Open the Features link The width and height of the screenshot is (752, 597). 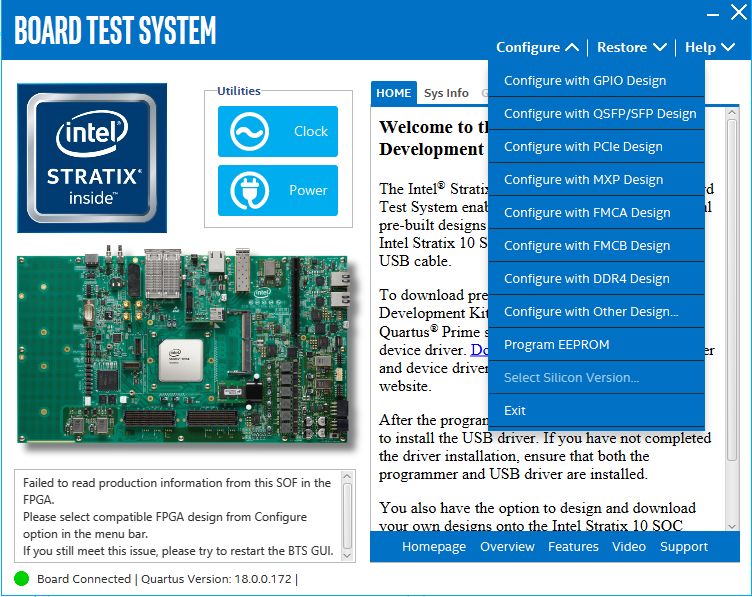tap(573, 547)
